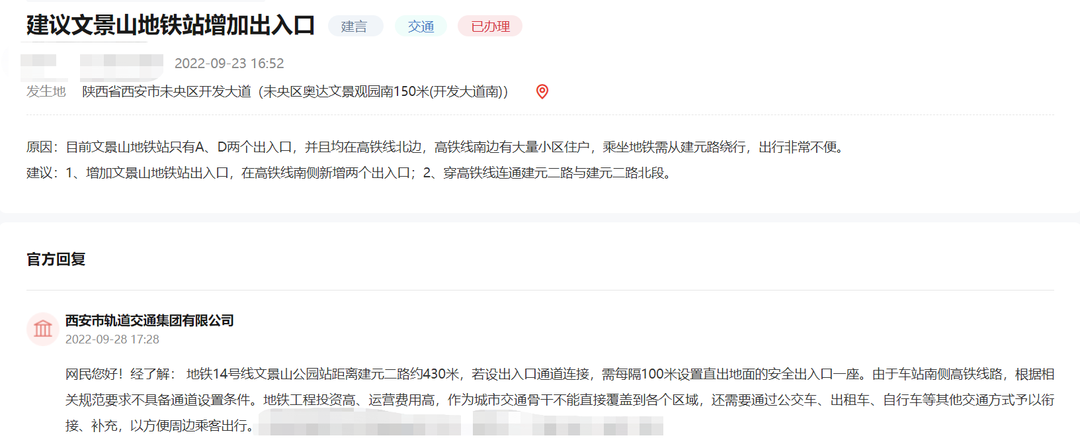Click the red map location pin icon
Viewport: 1080px width, 448px height.
pos(542,92)
